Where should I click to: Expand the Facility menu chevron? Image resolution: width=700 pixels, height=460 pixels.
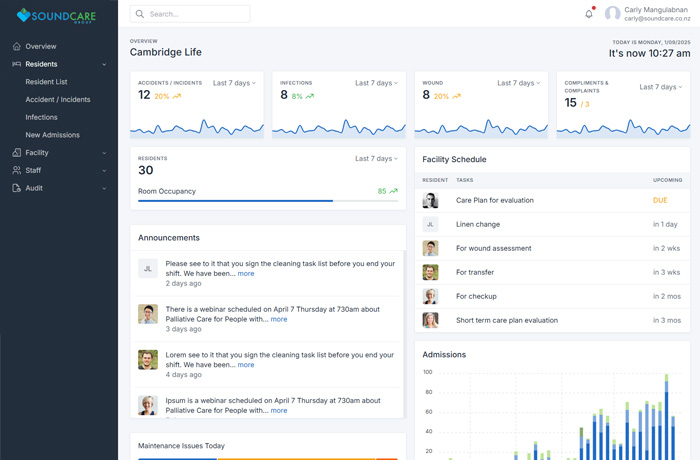pos(104,153)
